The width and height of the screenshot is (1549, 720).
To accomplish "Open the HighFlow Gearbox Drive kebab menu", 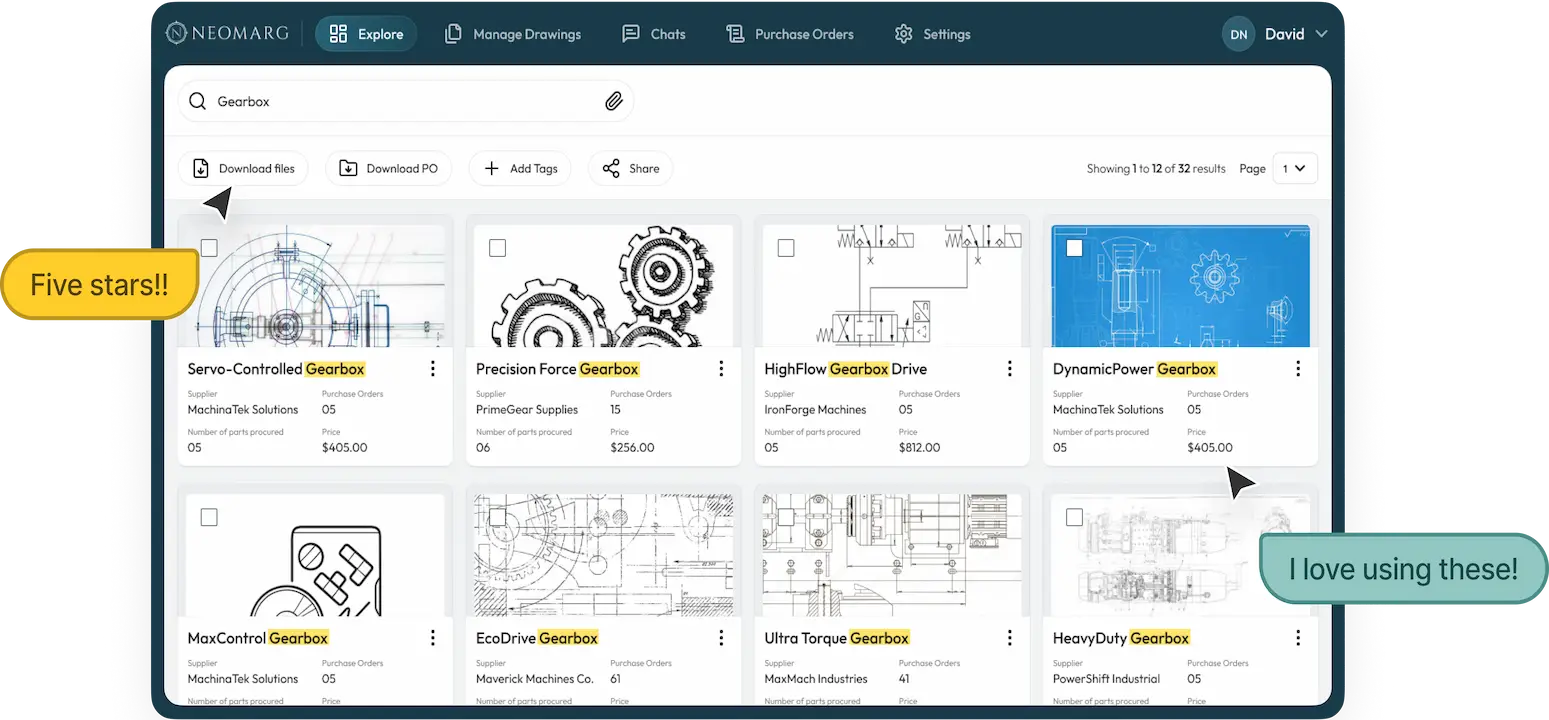I will 1009,368.
